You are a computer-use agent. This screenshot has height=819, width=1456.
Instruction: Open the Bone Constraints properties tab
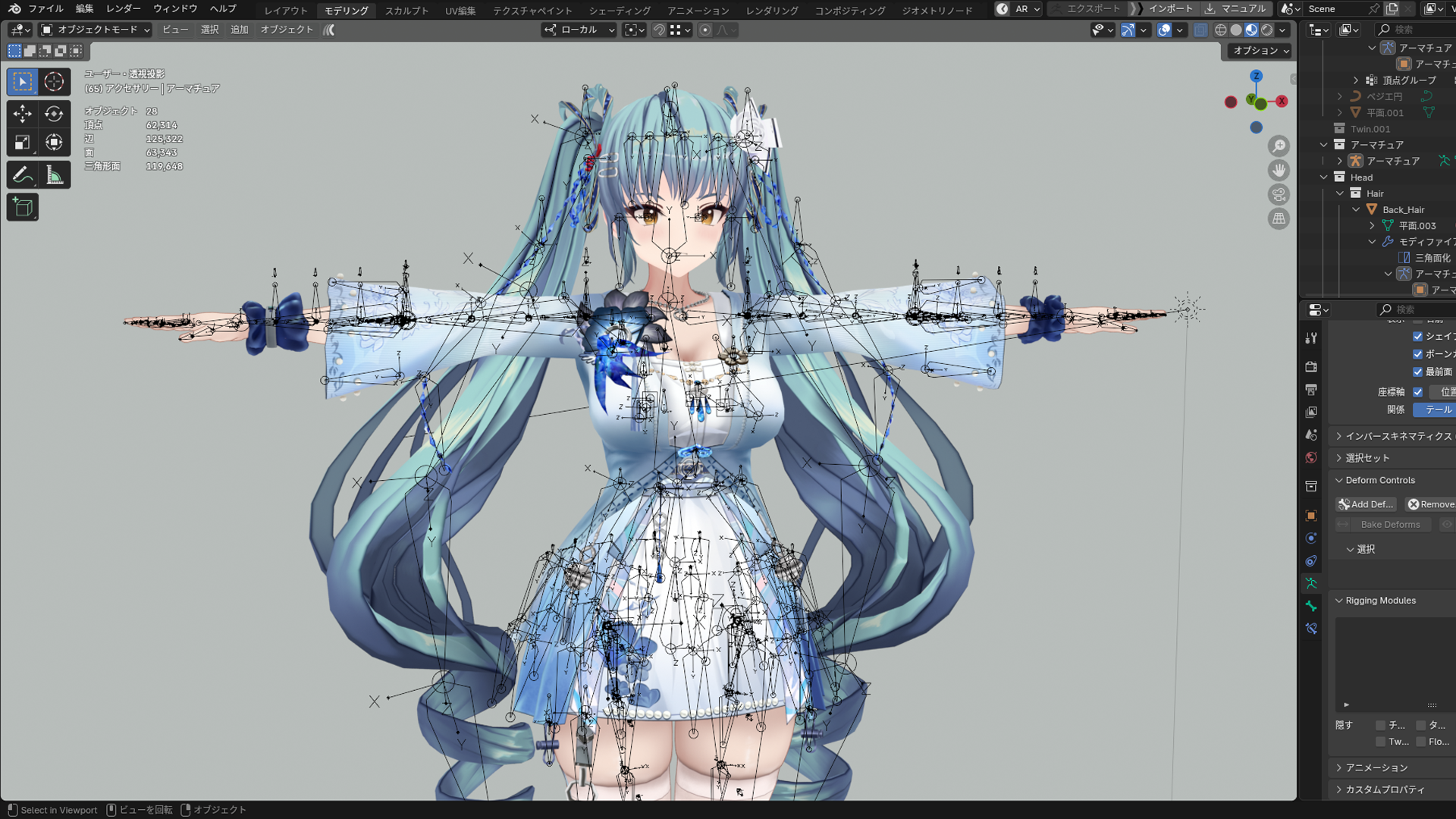tap(1311, 629)
